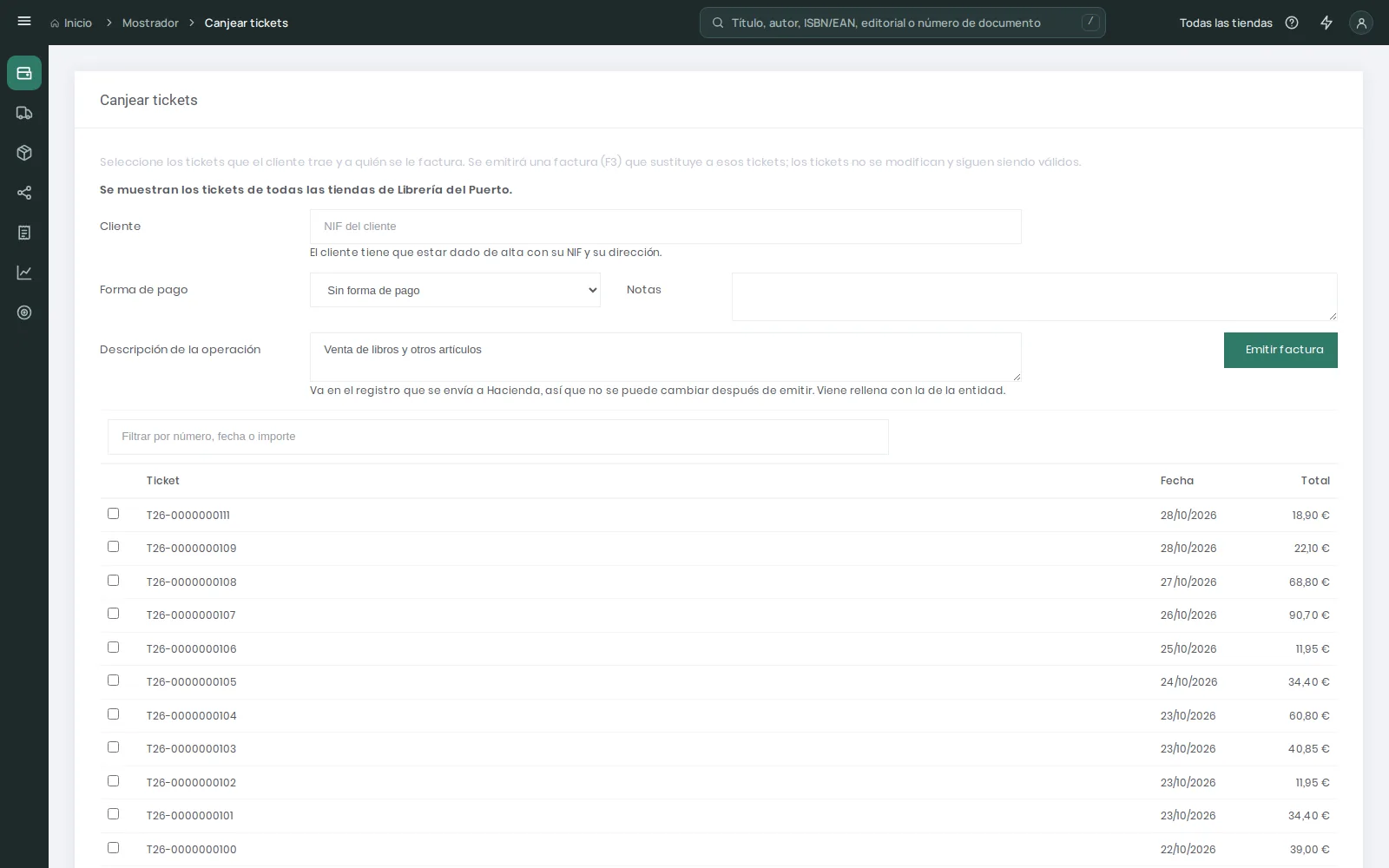Open the Mostrador cash register sidebar icon
This screenshot has height=868, width=1389.
[24, 73]
